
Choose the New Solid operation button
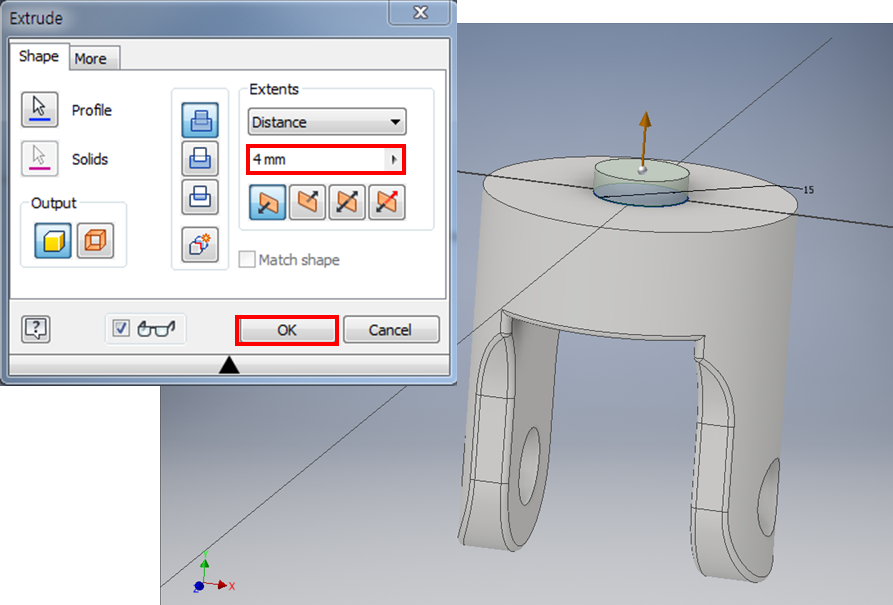click(200, 244)
